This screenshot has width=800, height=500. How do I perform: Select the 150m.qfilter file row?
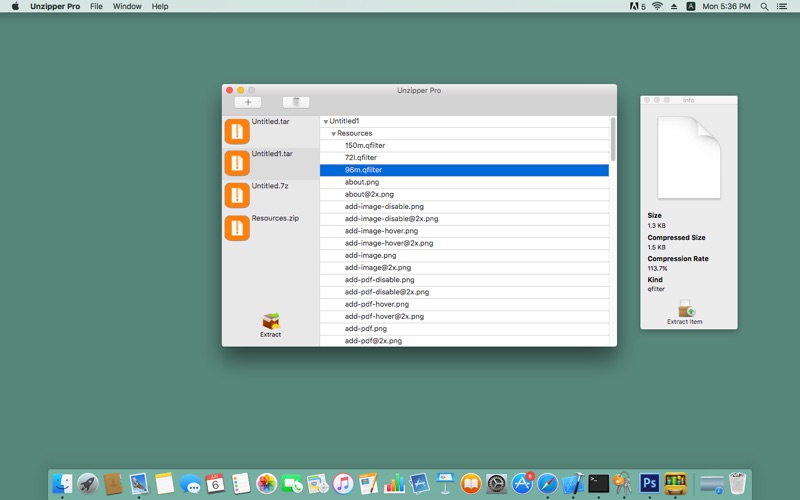(x=464, y=145)
